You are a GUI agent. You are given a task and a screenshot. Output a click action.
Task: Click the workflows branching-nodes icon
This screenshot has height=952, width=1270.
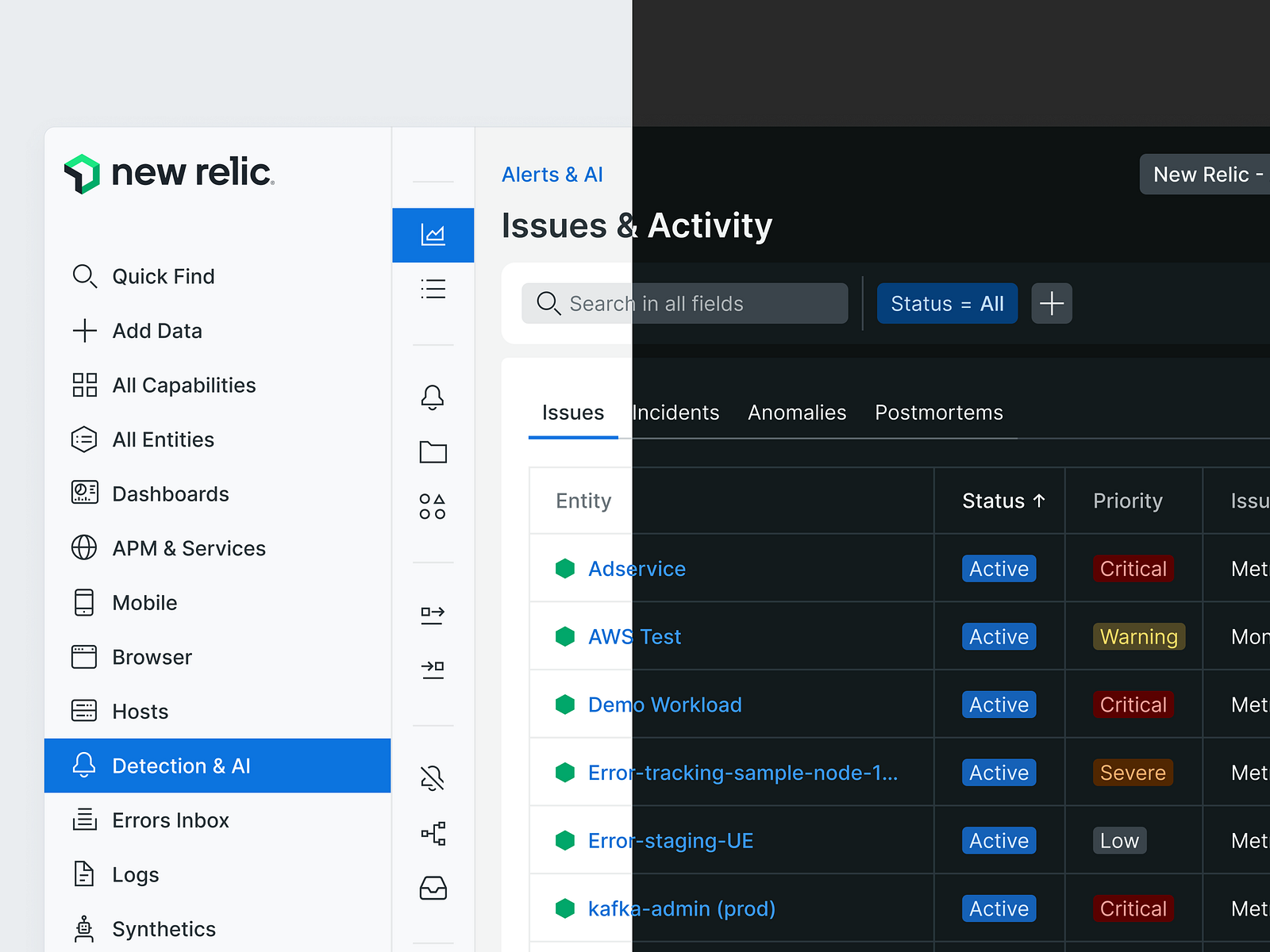(433, 834)
